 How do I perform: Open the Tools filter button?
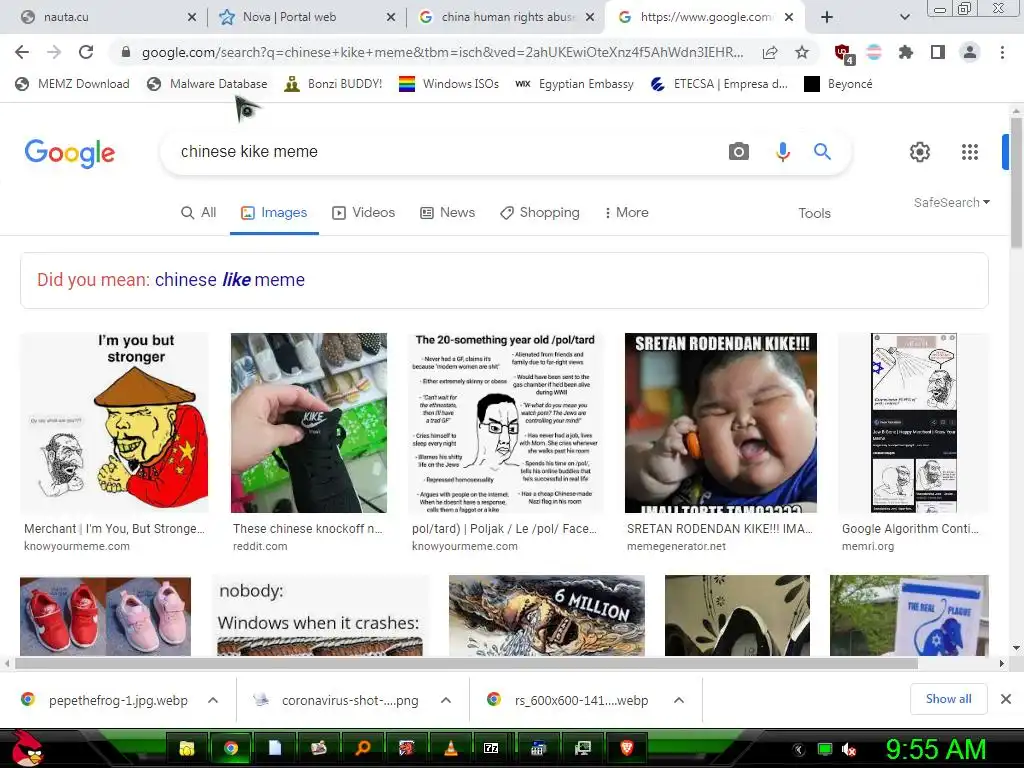814,214
